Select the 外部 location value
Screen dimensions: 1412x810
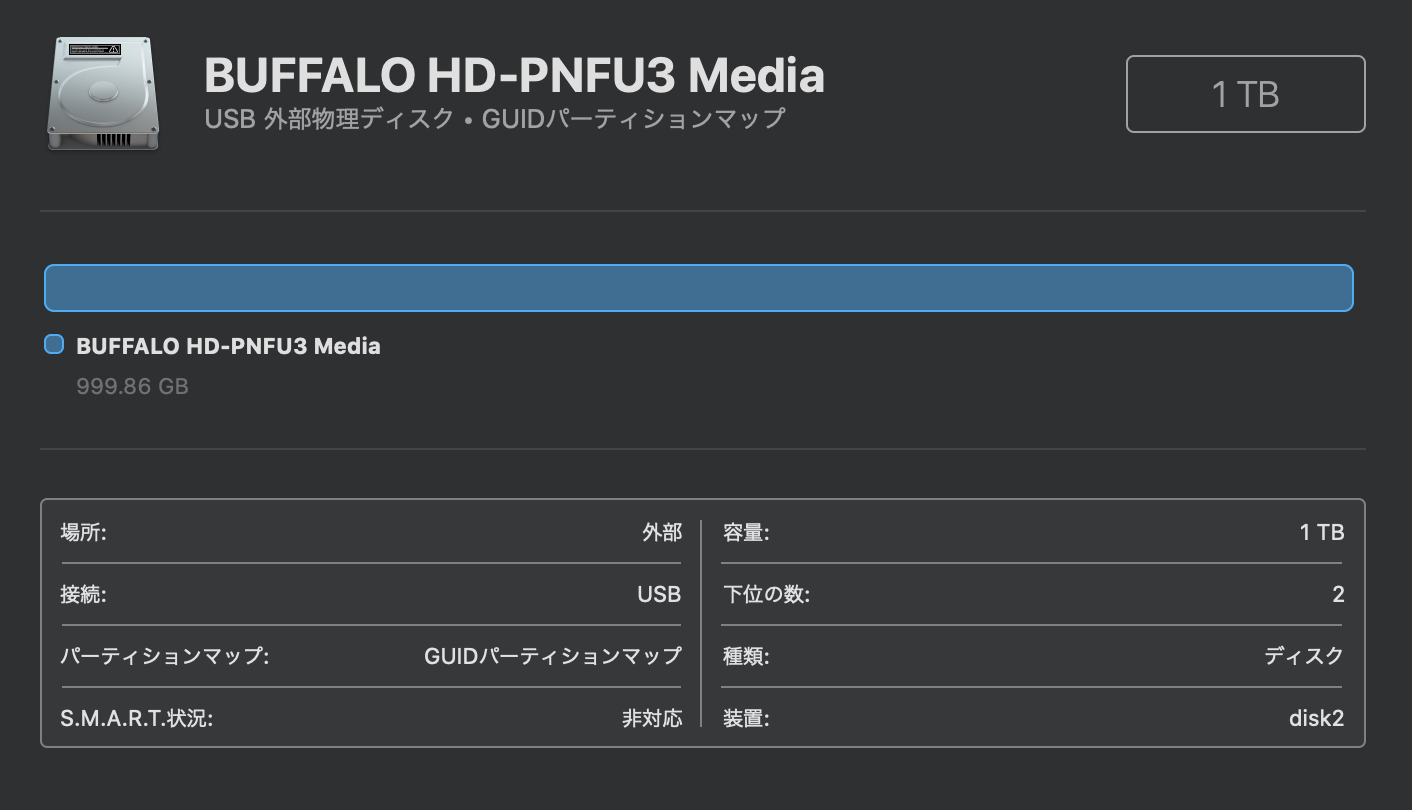point(661,533)
